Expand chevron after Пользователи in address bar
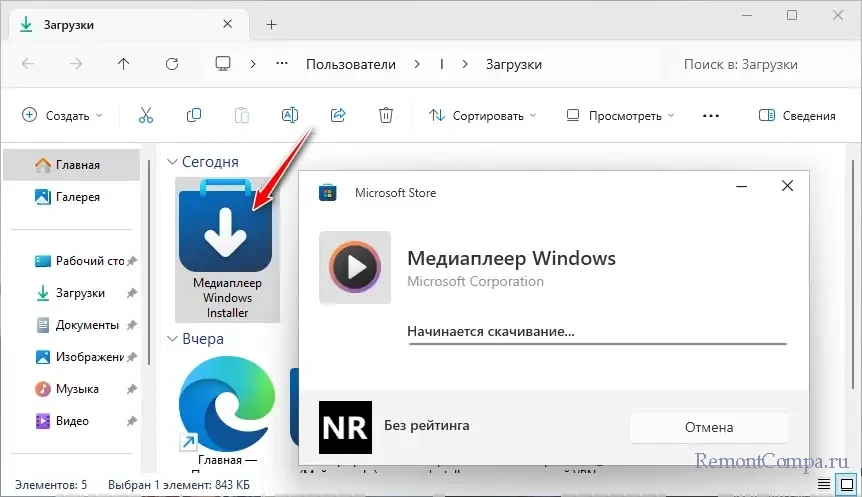862x497 pixels. (417, 64)
